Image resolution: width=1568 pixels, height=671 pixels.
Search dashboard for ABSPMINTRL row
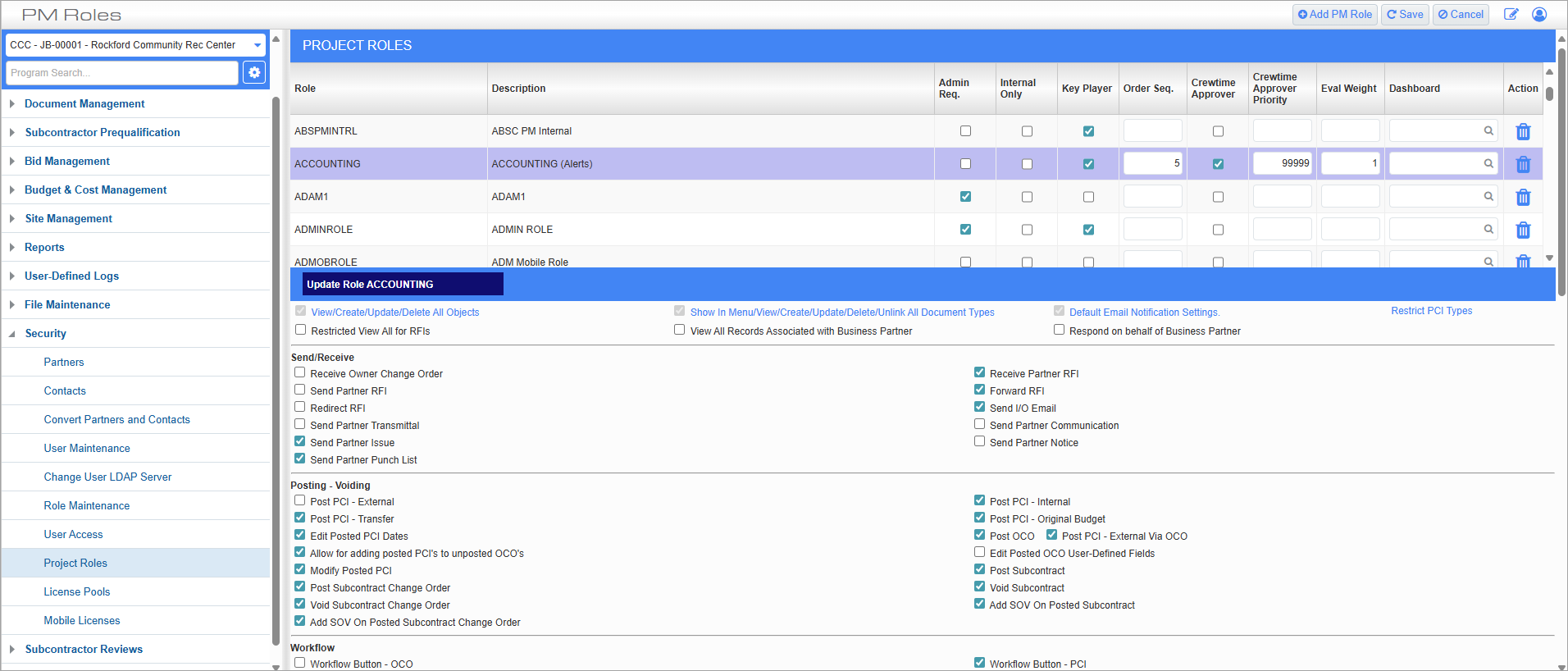(1488, 130)
